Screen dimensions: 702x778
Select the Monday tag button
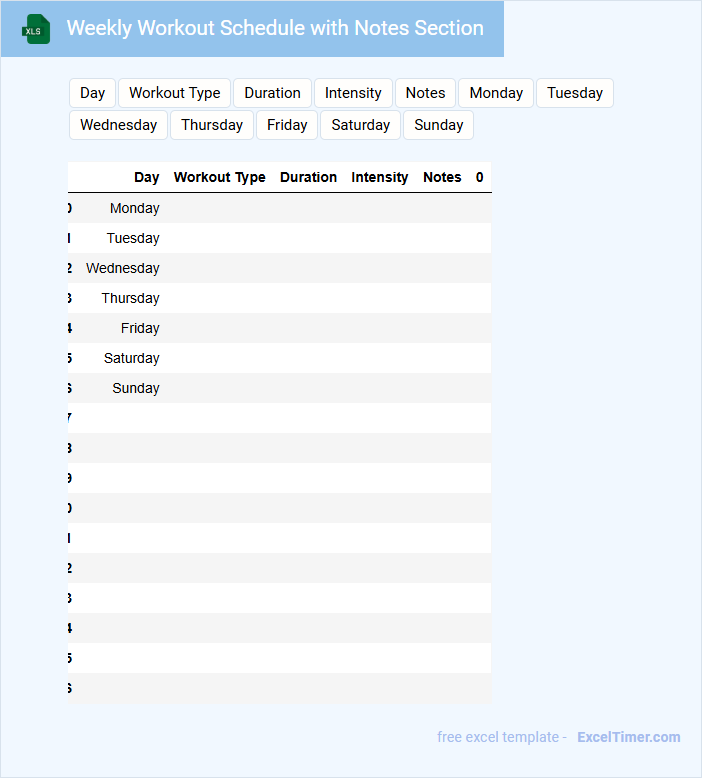point(496,93)
